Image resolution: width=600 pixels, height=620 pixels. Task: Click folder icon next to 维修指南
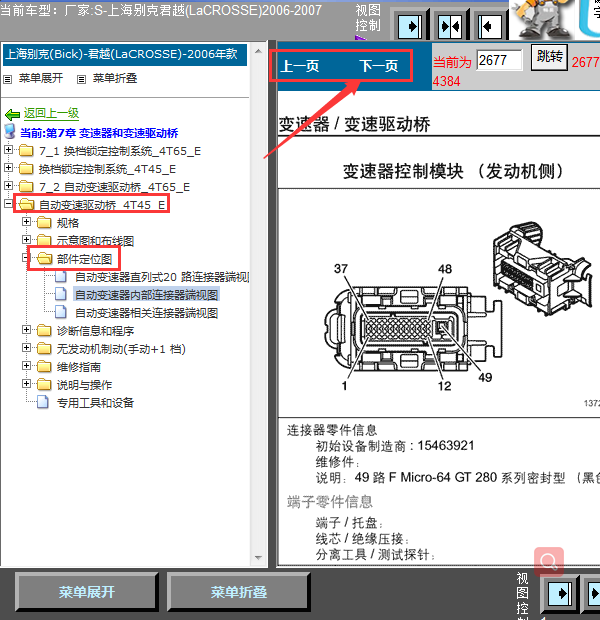(x=44, y=366)
